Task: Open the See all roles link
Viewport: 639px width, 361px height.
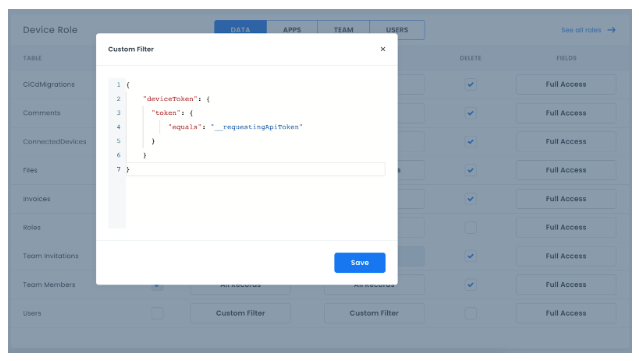Action: click(581, 30)
